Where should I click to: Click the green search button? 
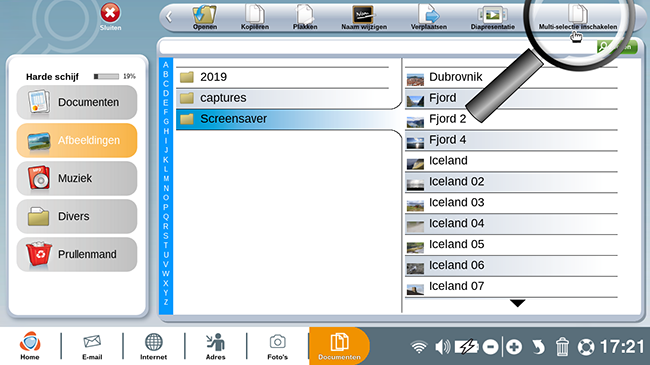617,46
